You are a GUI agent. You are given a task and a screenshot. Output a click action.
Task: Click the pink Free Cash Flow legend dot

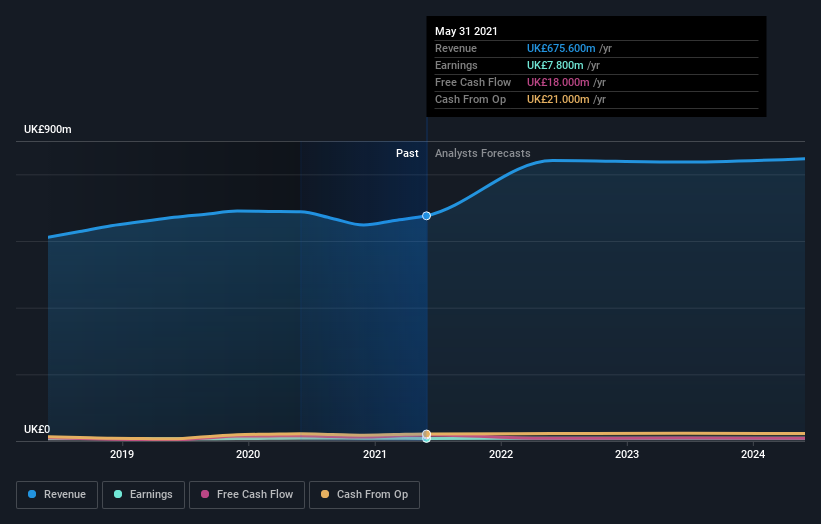[x=205, y=494]
